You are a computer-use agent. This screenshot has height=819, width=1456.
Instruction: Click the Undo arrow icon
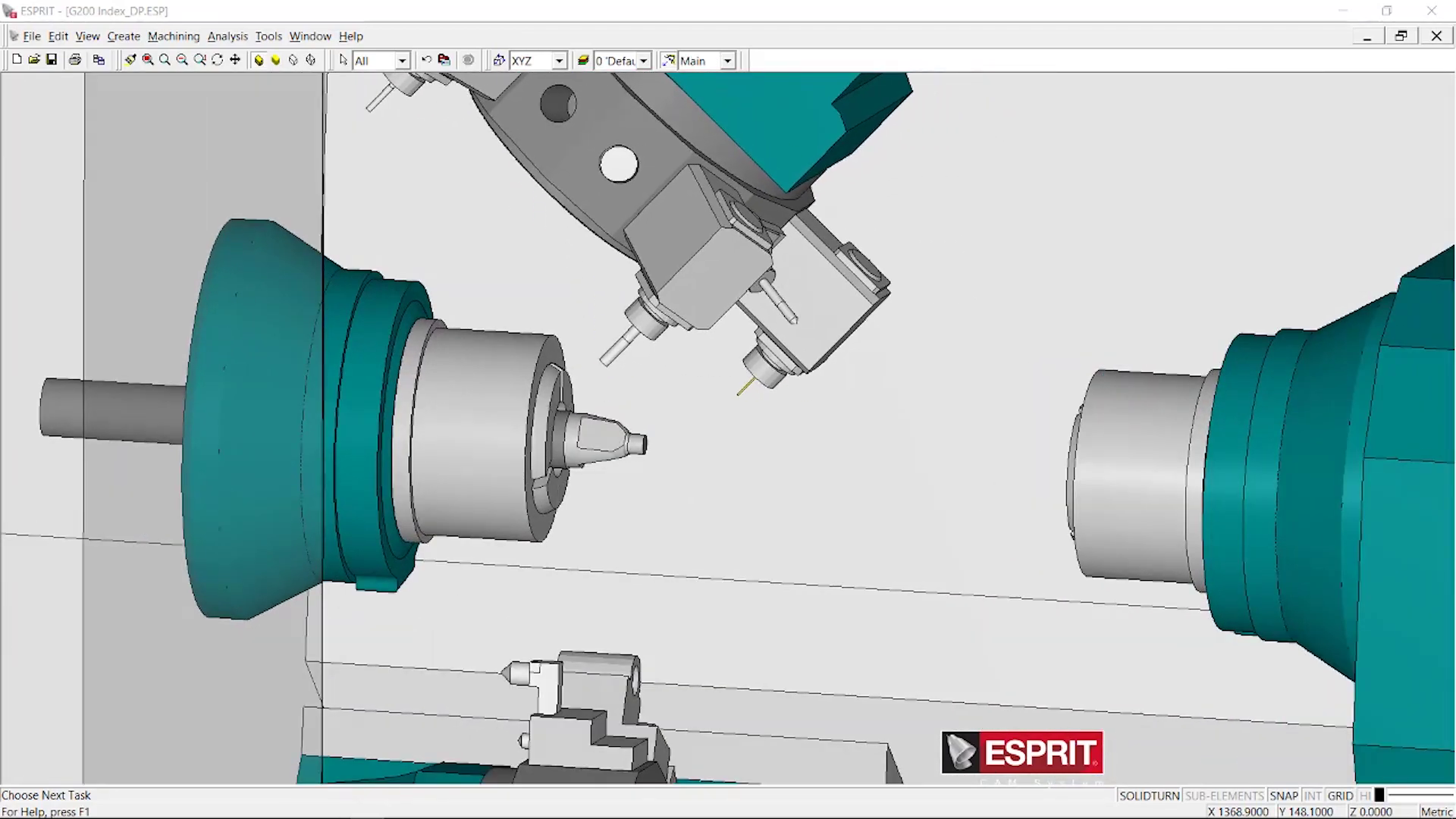pos(426,60)
